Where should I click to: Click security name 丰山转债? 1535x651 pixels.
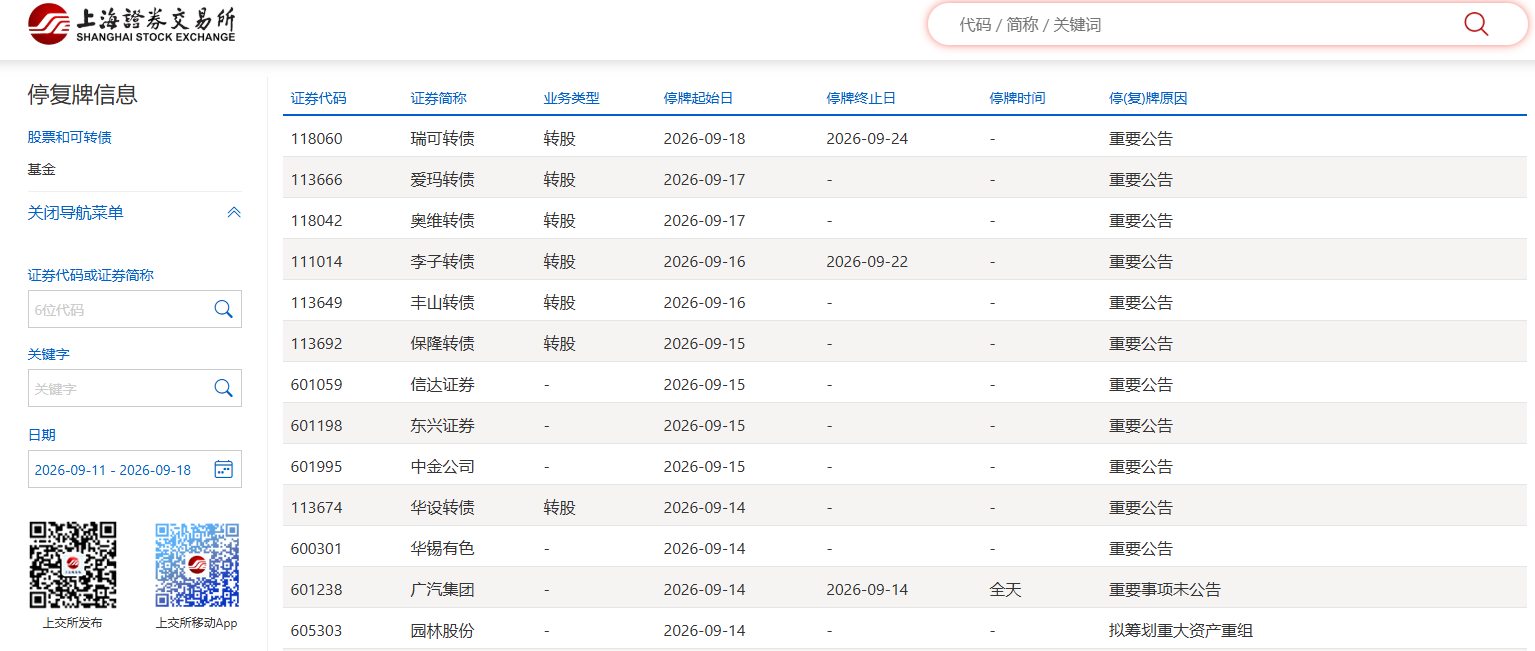tap(443, 303)
